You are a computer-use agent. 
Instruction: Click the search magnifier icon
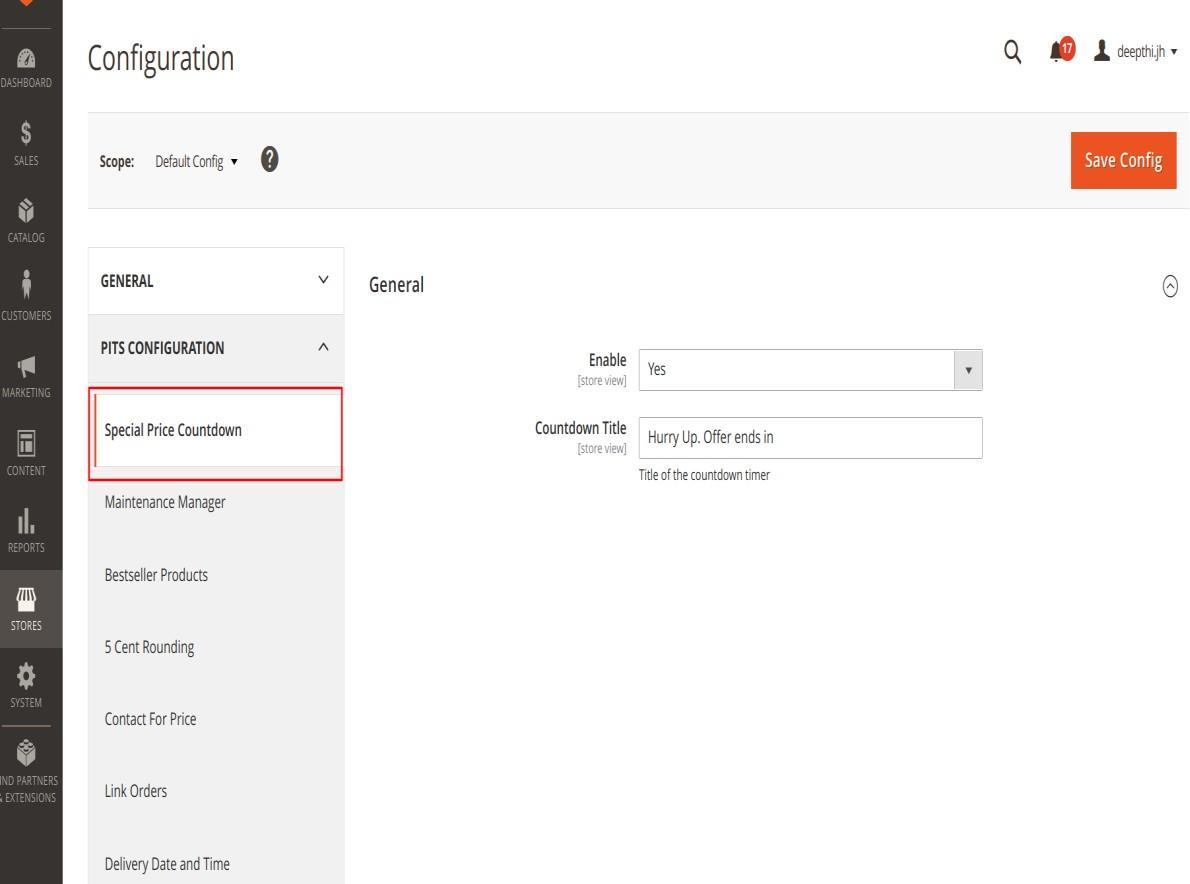point(1013,52)
